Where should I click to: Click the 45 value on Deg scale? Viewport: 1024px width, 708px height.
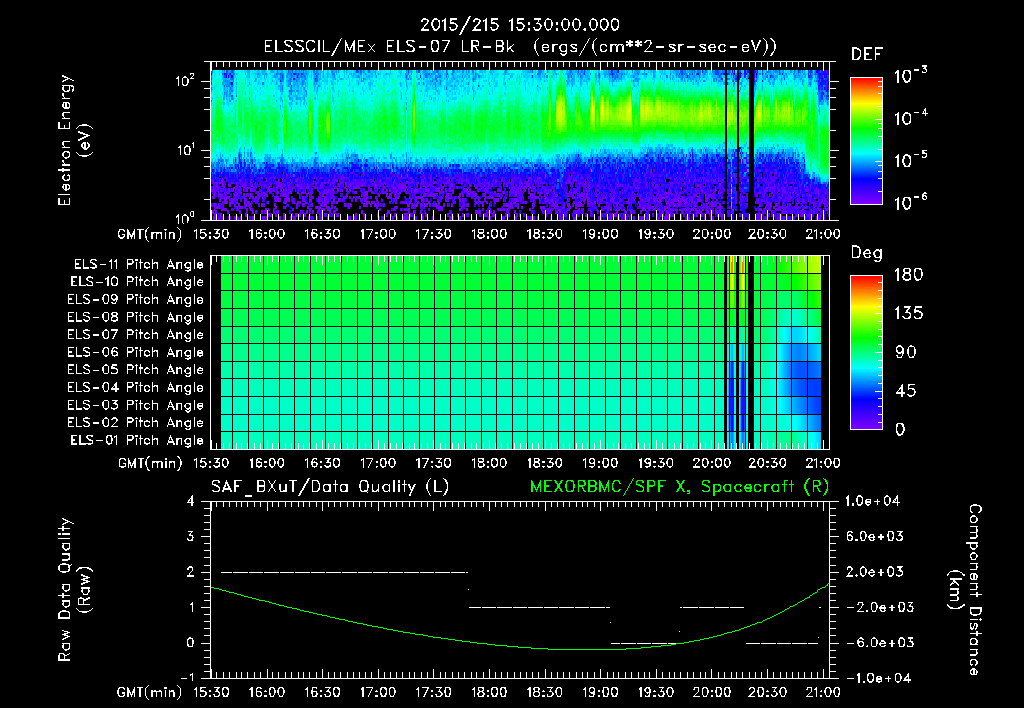(x=908, y=391)
